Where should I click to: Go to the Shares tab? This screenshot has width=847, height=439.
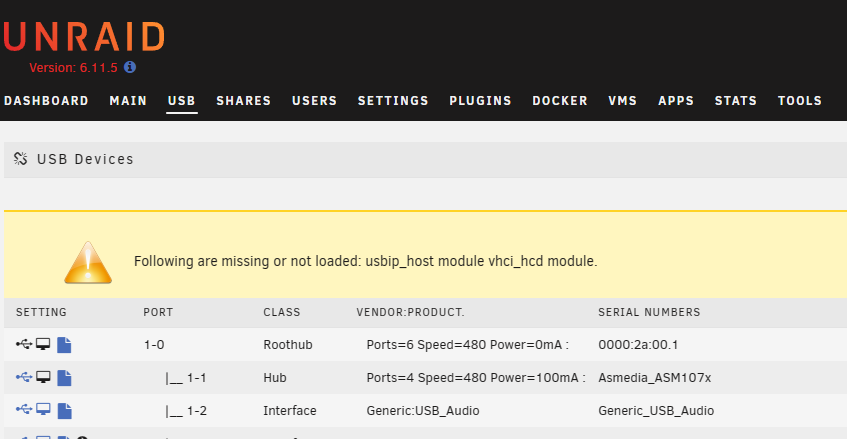click(244, 101)
